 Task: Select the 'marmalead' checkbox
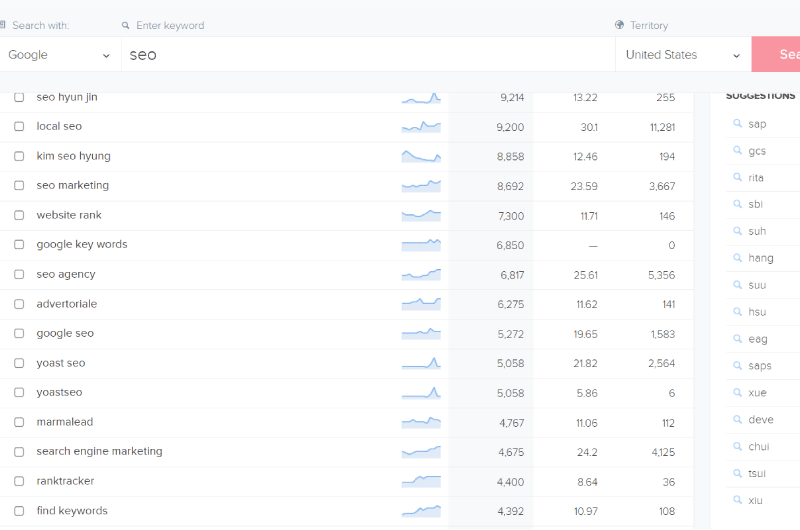19,422
